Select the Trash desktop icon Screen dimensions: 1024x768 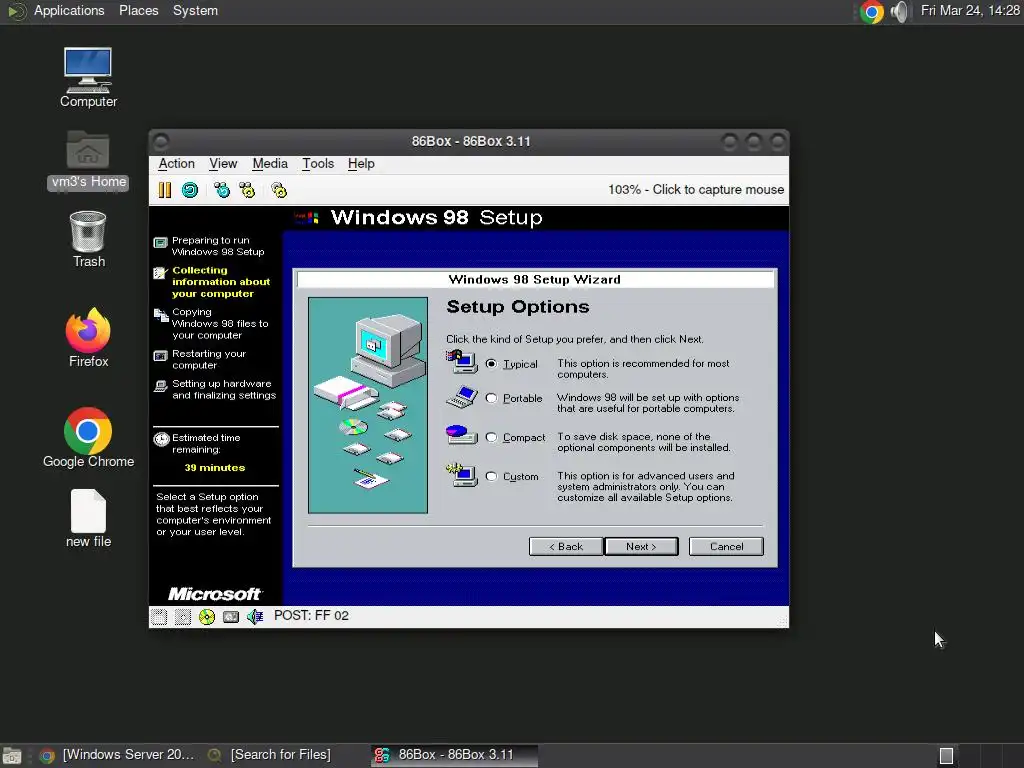coord(88,239)
